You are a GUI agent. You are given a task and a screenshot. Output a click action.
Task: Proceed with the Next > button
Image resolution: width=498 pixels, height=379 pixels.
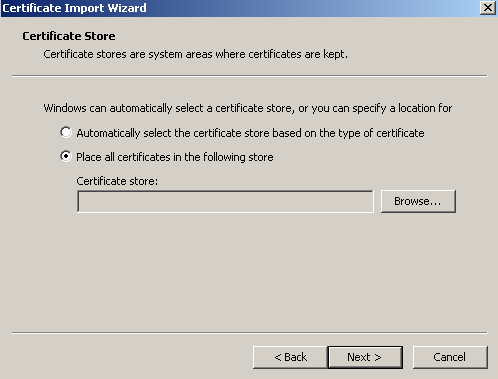point(365,357)
